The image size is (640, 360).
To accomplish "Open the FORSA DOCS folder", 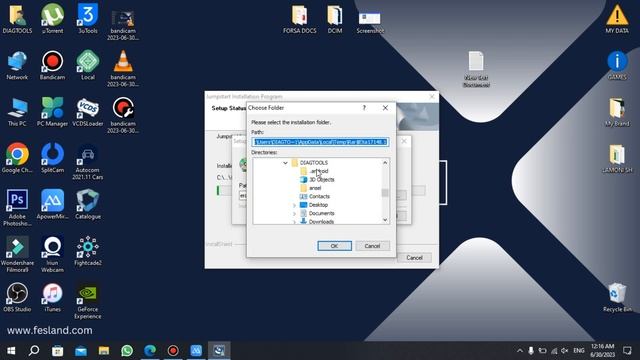I will click(300, 19).
